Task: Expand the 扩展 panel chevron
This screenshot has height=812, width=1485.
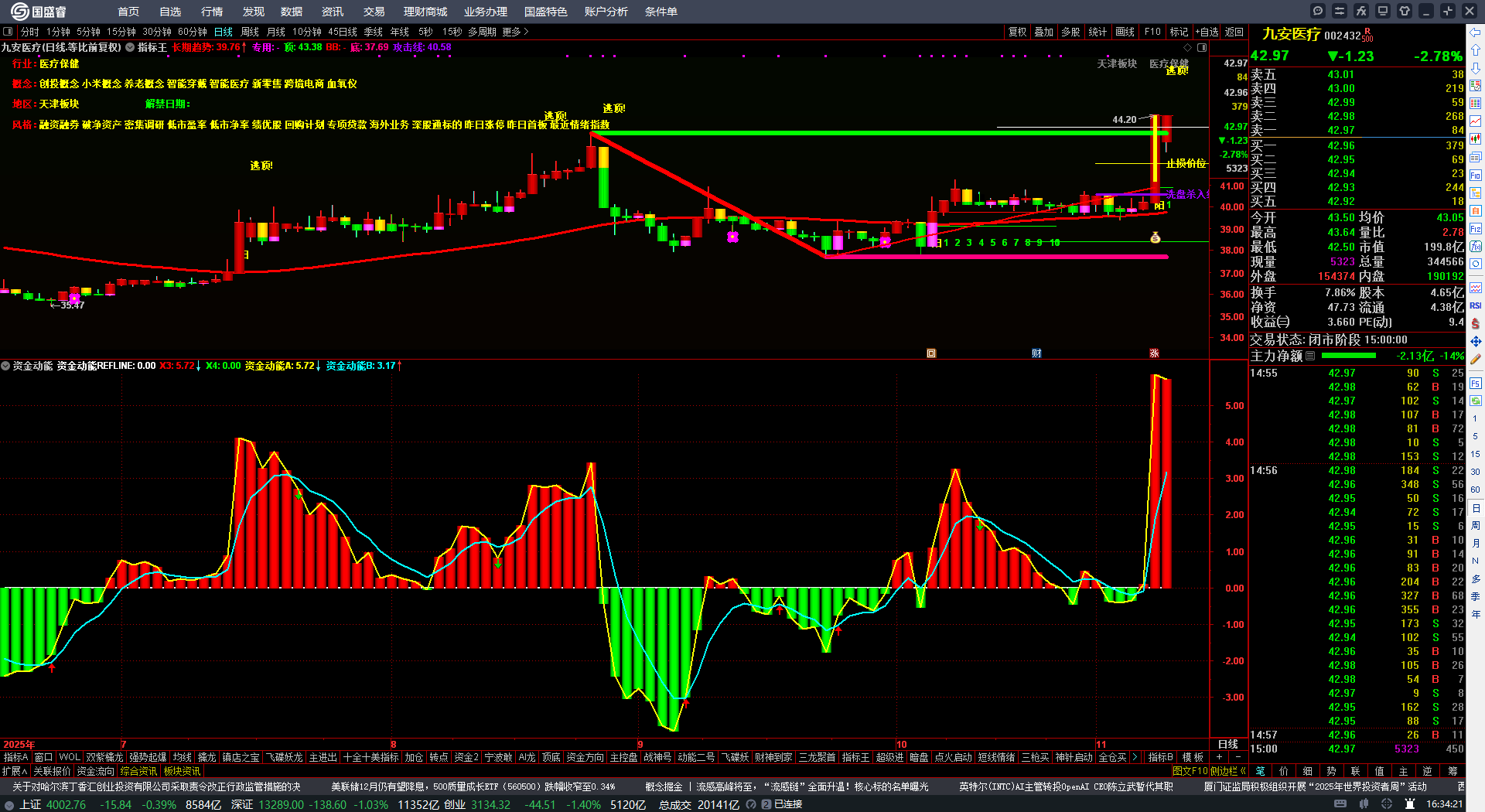Action: point(15,771)
